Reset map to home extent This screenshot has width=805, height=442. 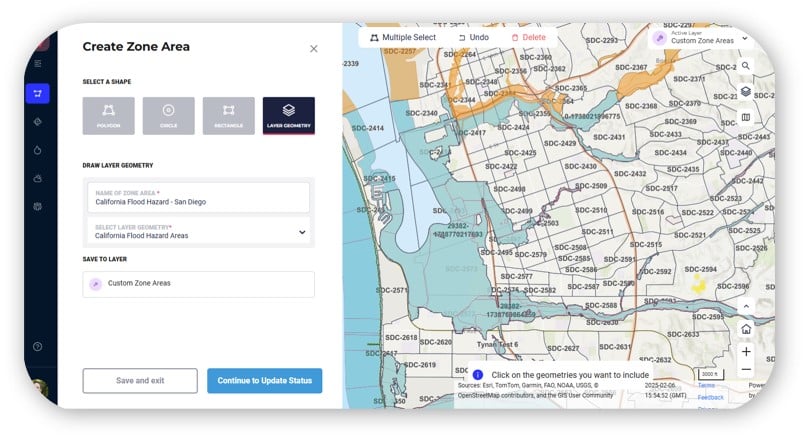click(x=746, y=329)
